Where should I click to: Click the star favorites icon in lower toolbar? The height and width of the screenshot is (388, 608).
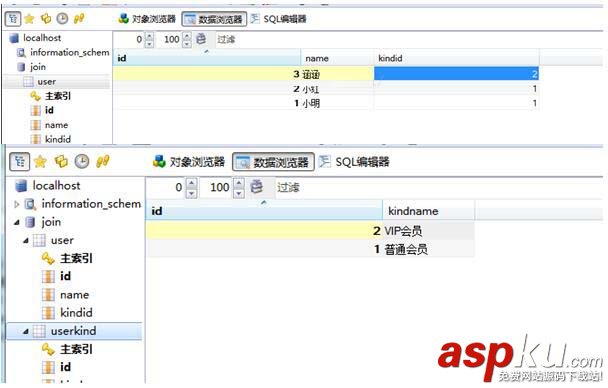[40, 161]
